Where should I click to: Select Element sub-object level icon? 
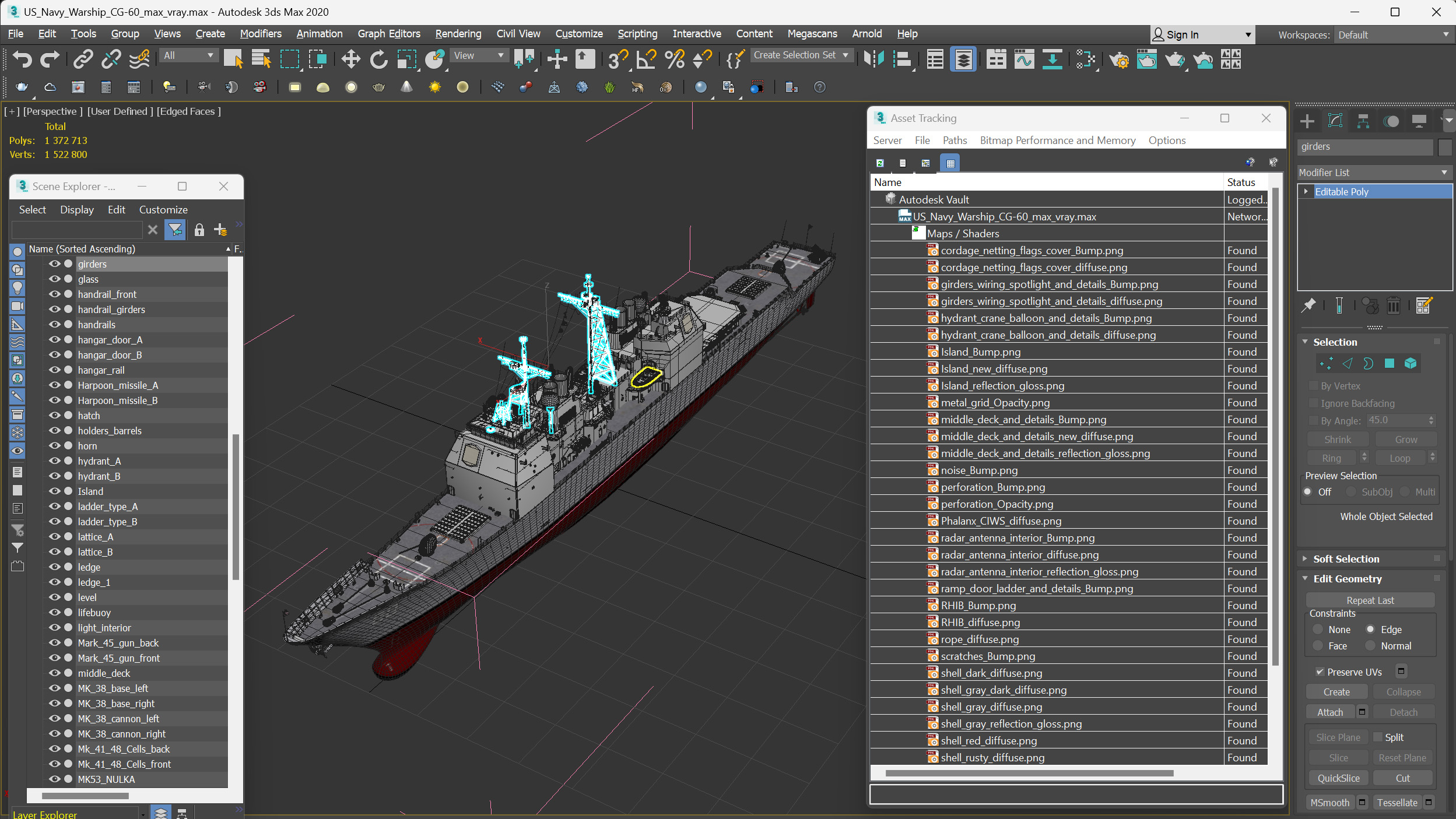[1411, 364]
